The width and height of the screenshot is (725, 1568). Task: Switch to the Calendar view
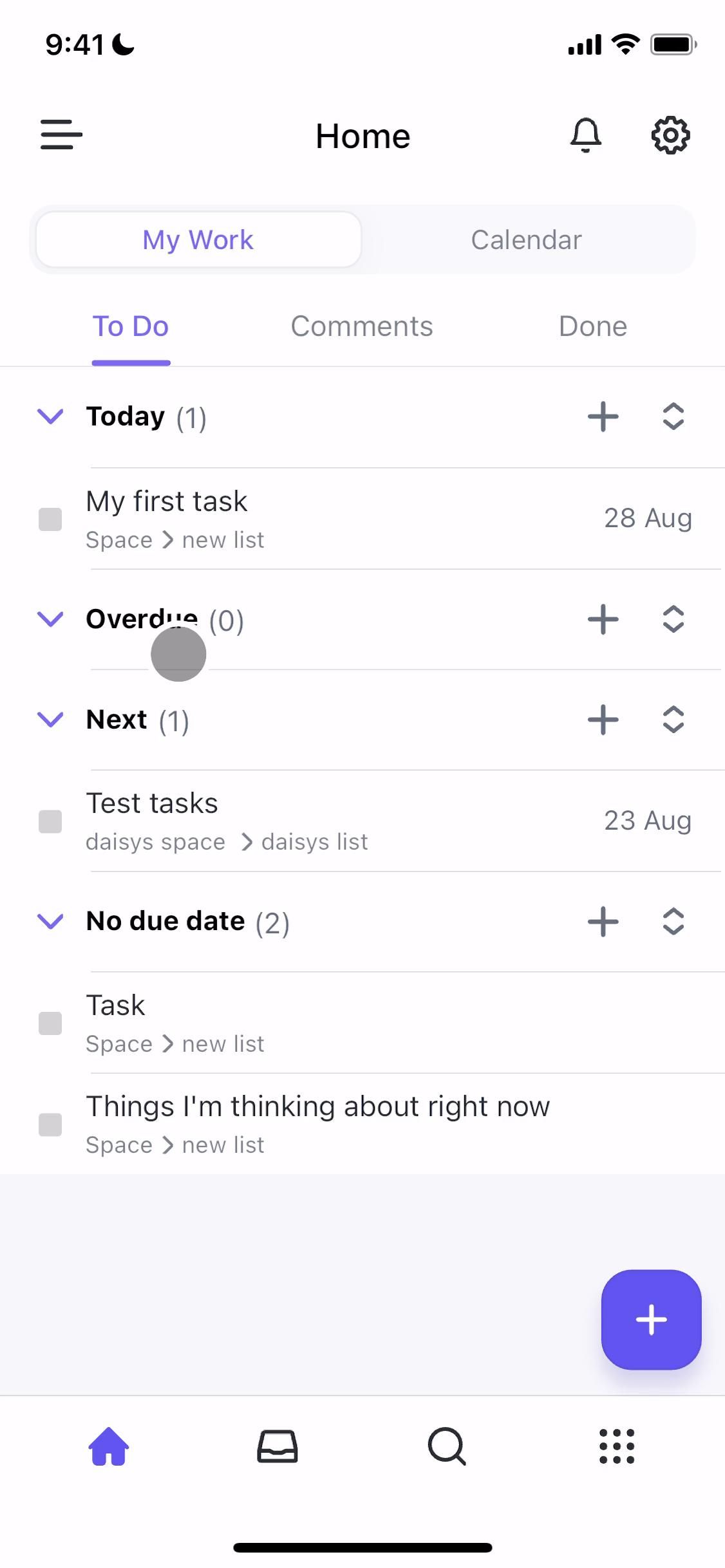526,240
